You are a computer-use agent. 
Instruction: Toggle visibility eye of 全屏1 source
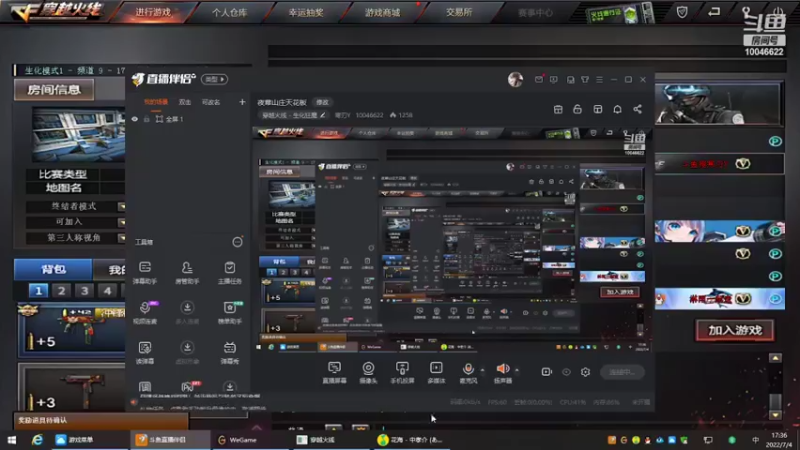135,119
